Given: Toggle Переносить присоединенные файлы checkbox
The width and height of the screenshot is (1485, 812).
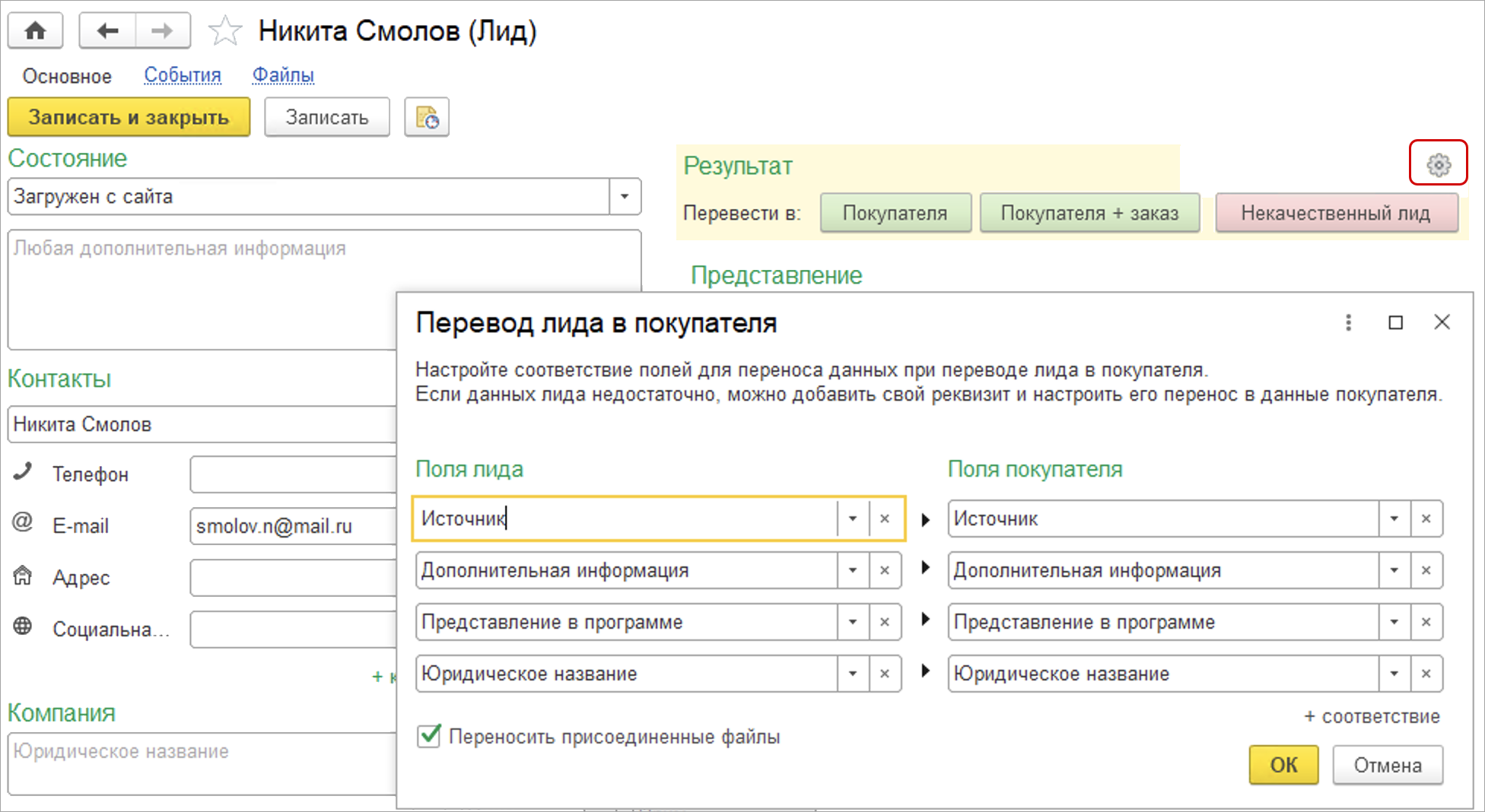Looking at the screenshot, I should click(x=430, y=736).
